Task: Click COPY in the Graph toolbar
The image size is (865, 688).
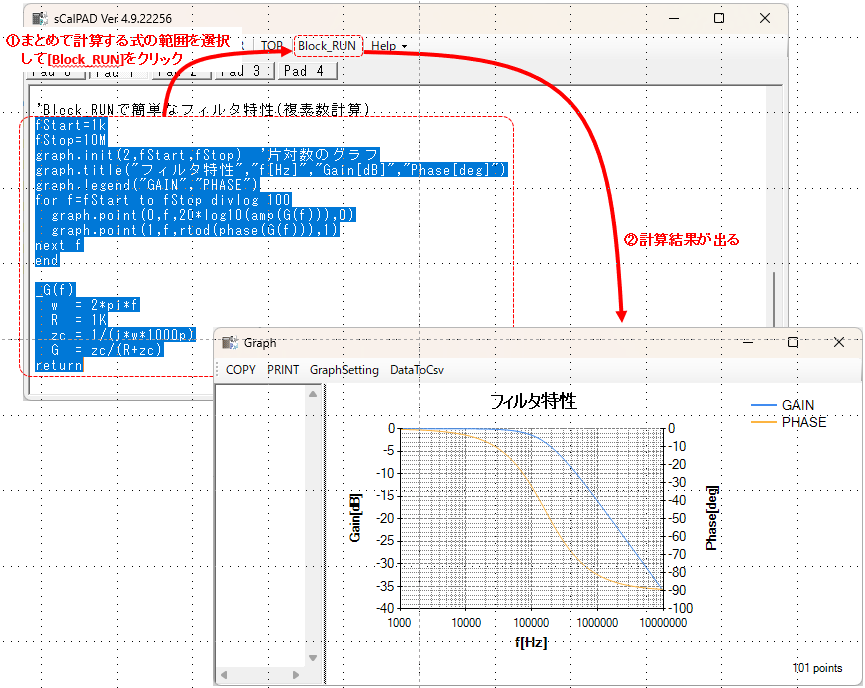Action: pos(241,370)
